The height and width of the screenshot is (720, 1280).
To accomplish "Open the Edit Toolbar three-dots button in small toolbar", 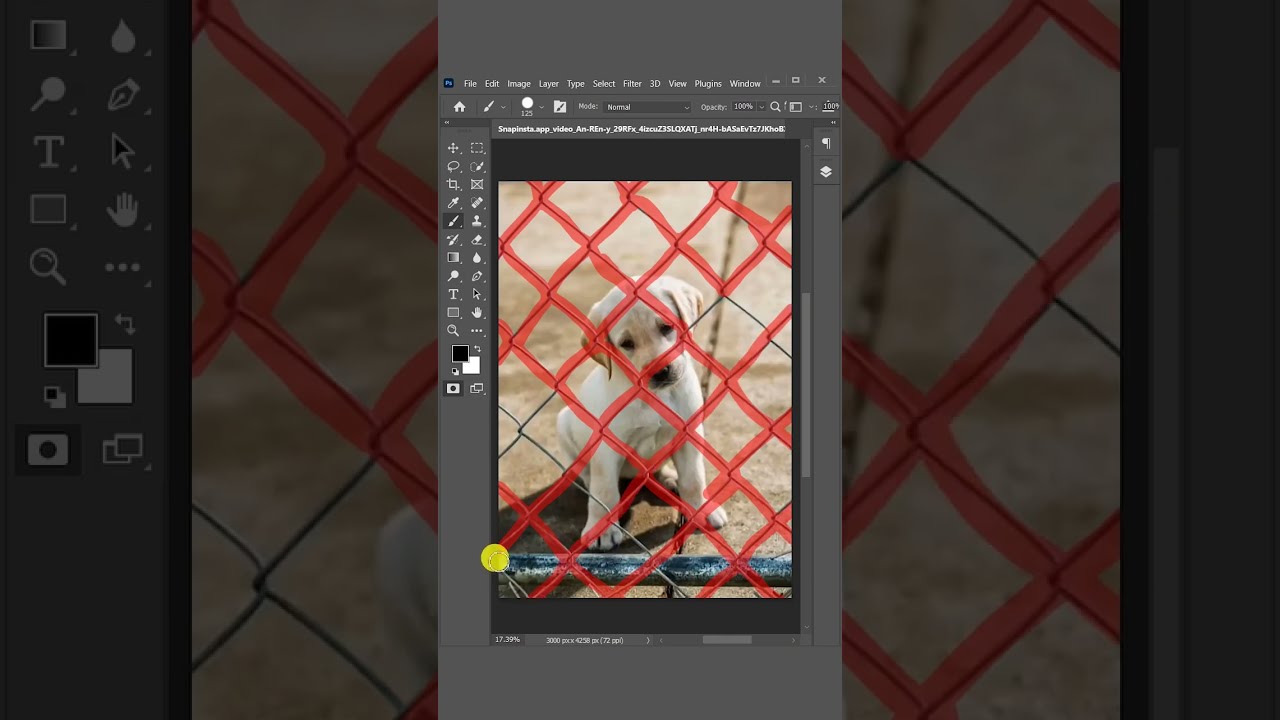I will tap(477, 330).
